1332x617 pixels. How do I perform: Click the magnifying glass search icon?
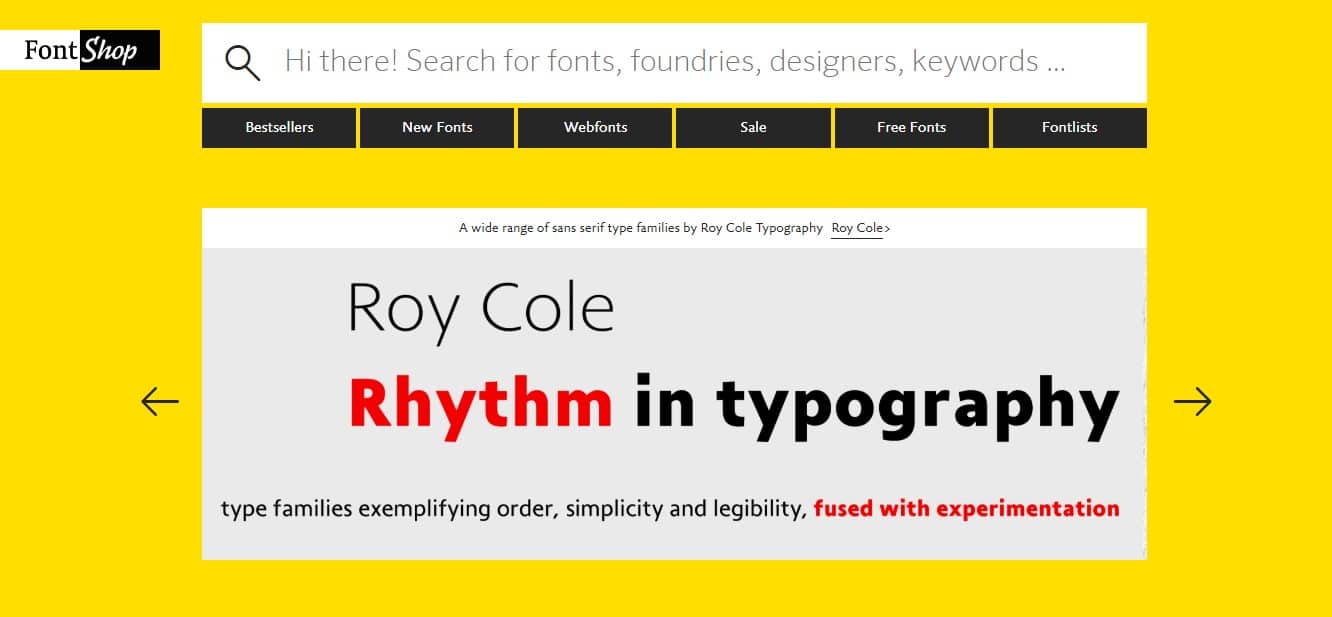pos(243,62)
